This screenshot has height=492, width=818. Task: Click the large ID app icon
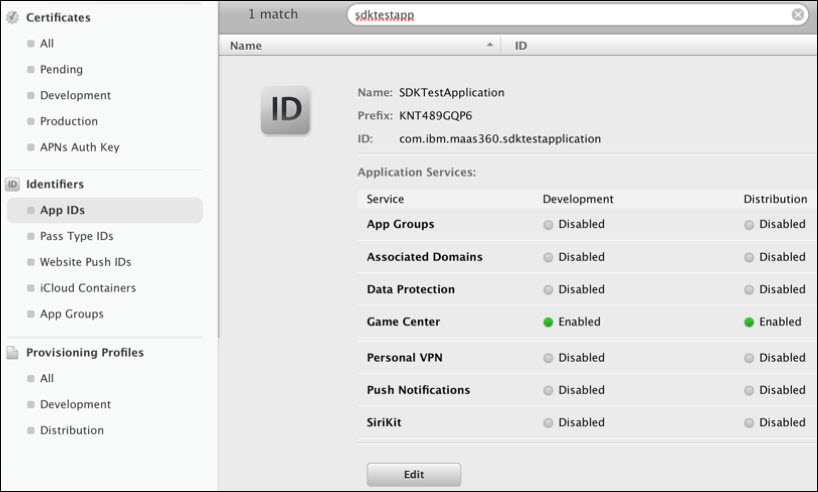pos(285,110)
